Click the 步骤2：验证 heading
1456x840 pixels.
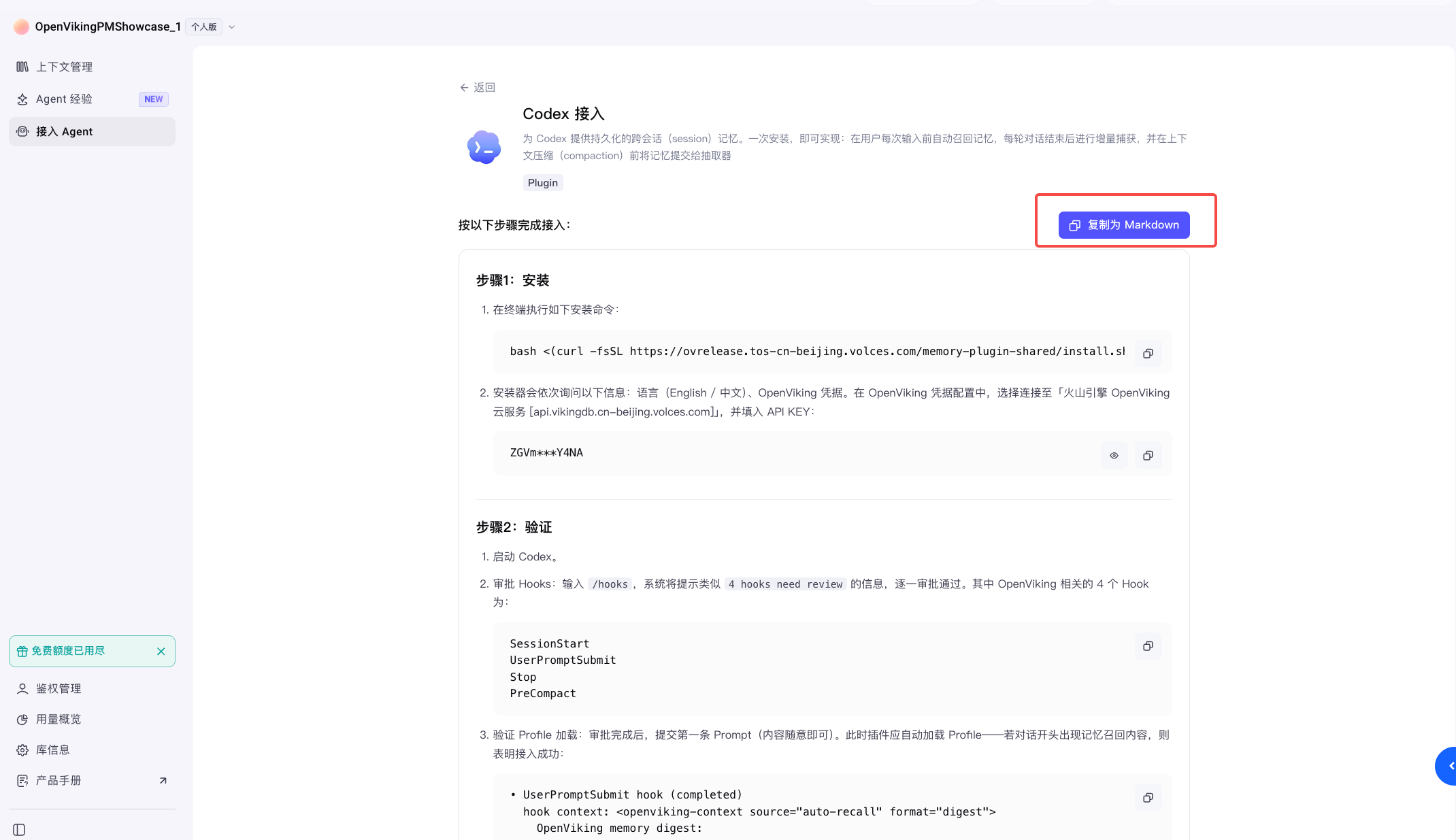514,527
